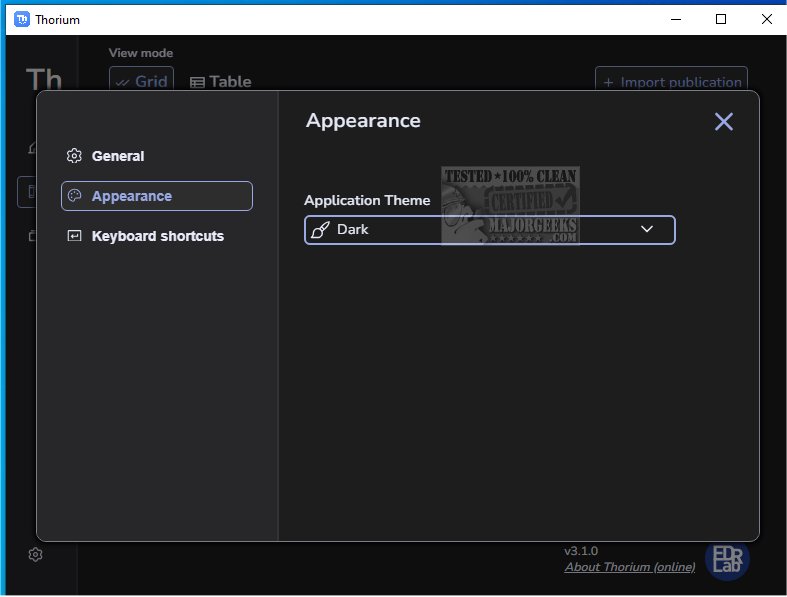
Task: Close the settings dialog with the X
Action: pos(724,122)
